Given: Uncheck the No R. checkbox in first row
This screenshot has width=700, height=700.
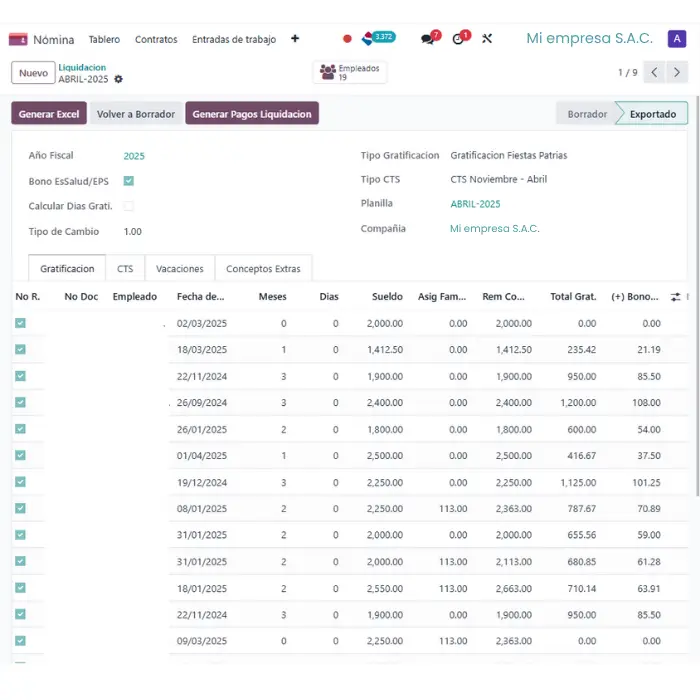Looking at the screenshot, I should pos(20,323).
